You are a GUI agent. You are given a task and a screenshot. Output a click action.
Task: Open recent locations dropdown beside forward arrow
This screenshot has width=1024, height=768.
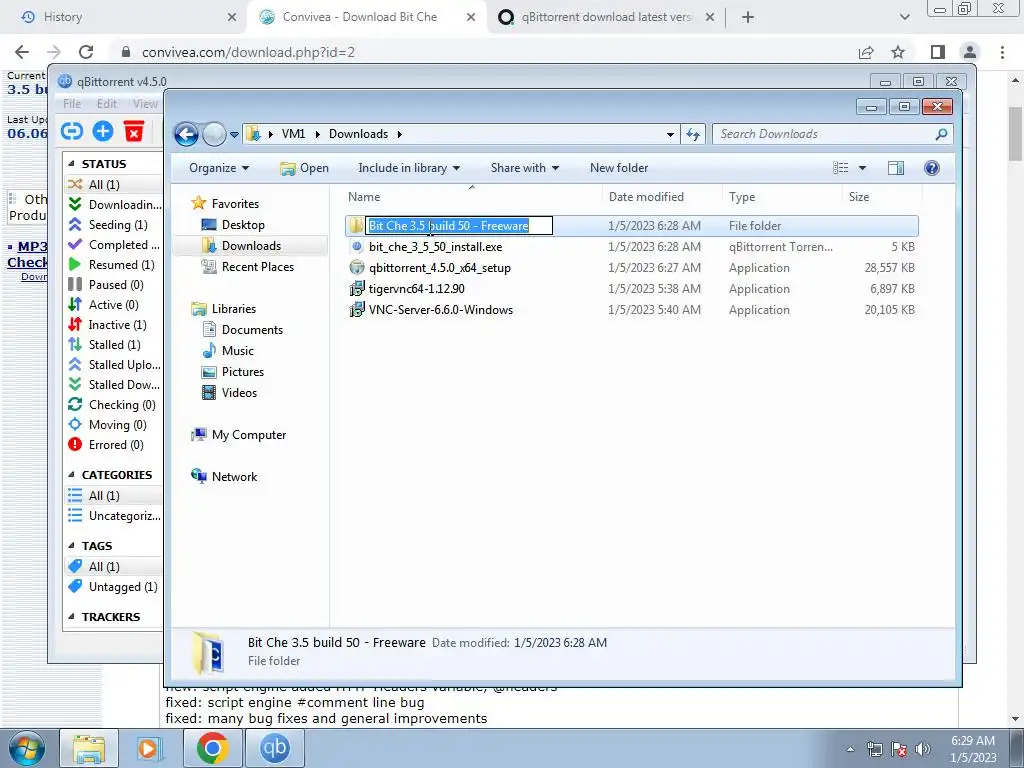coord(234,135)
